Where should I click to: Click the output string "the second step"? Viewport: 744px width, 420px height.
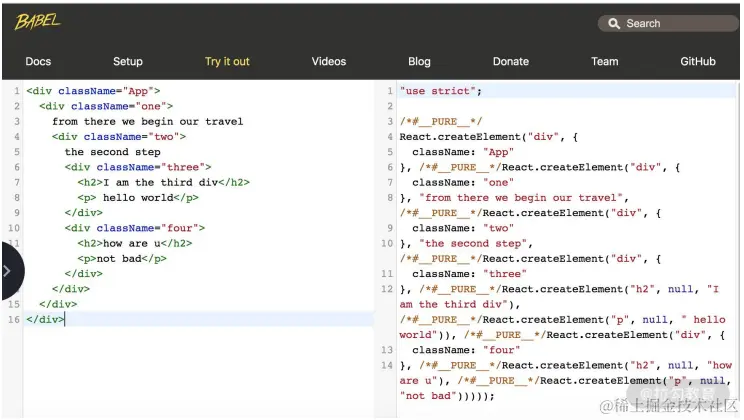click(473, 243)
